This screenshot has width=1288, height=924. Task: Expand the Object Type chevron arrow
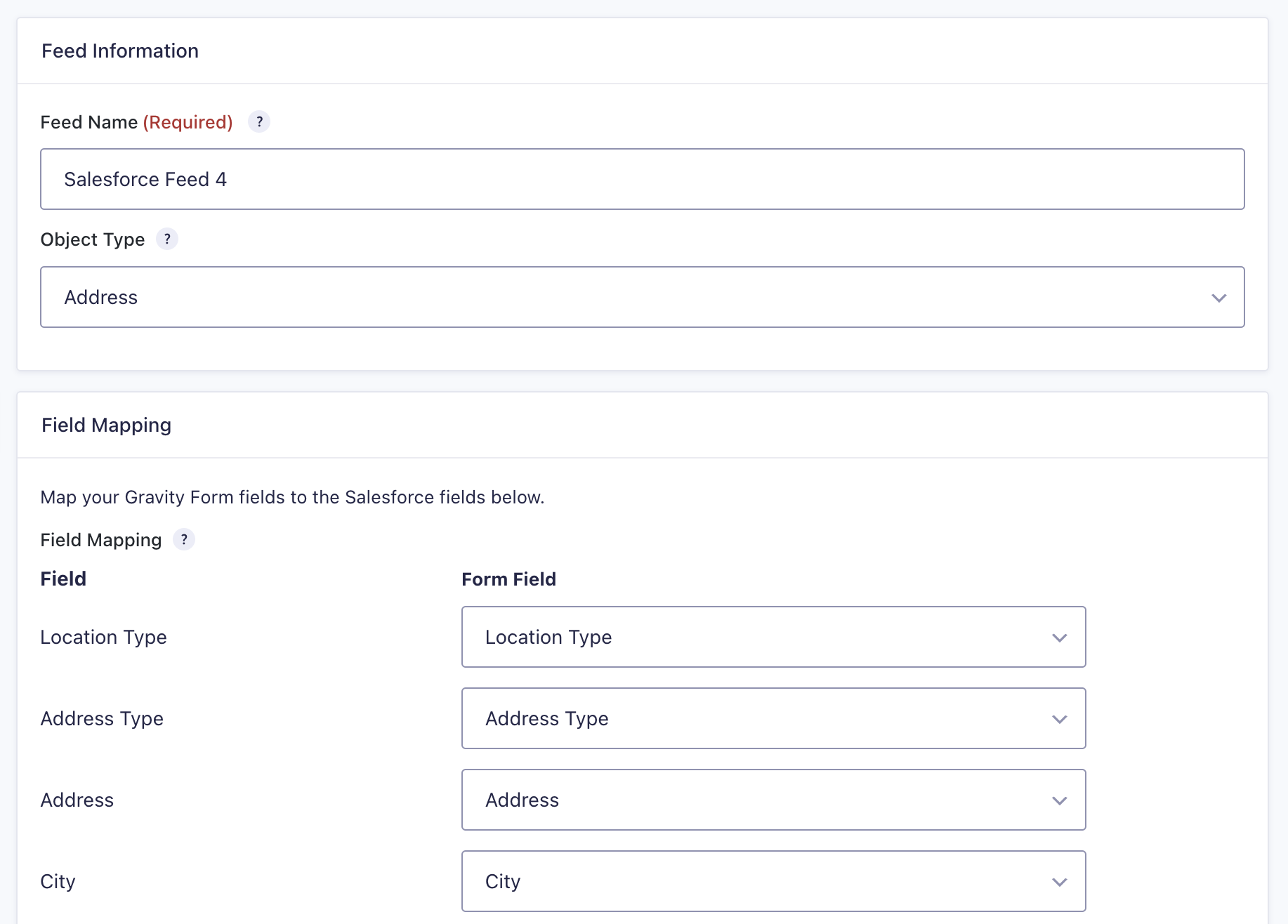click(x=1219, y=298)
